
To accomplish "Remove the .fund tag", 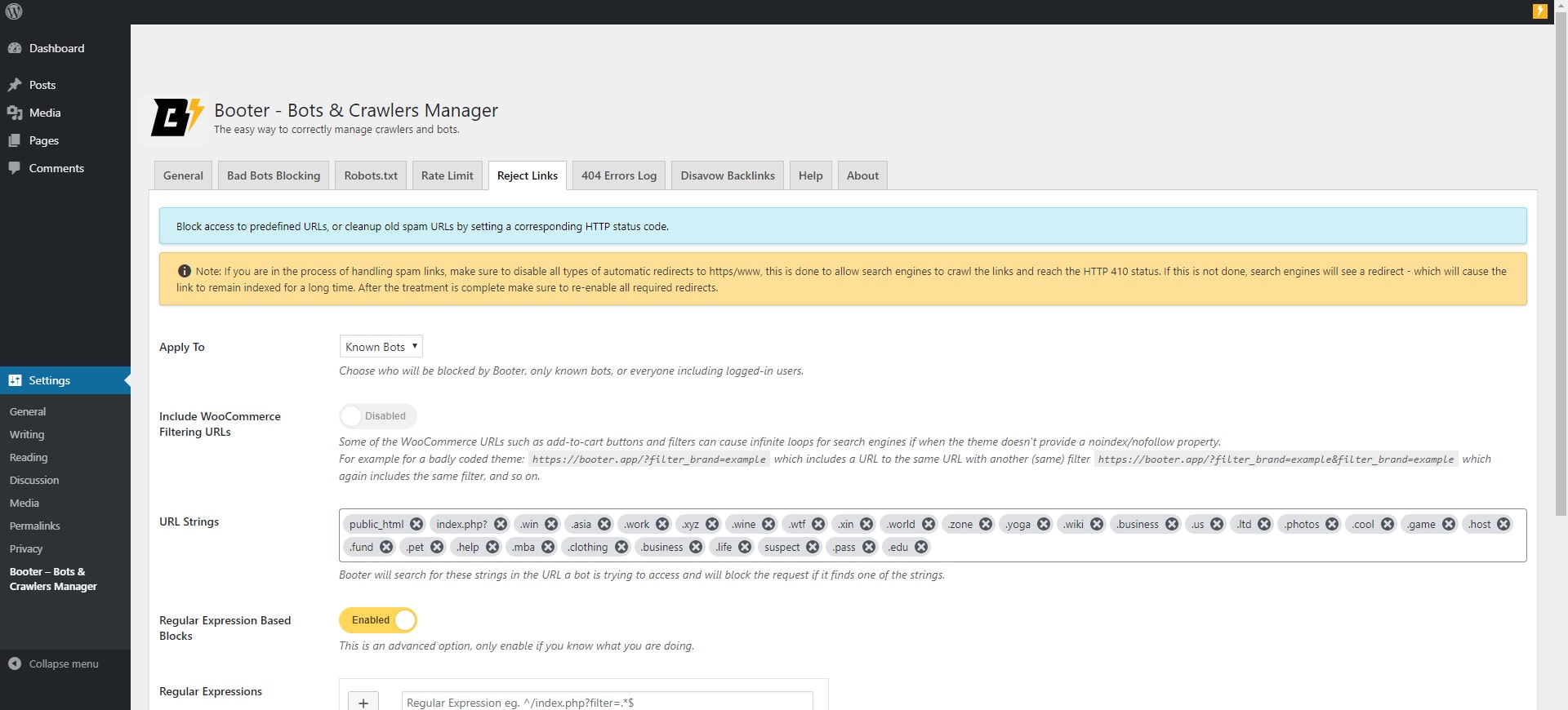I will [x=386, y=547].
